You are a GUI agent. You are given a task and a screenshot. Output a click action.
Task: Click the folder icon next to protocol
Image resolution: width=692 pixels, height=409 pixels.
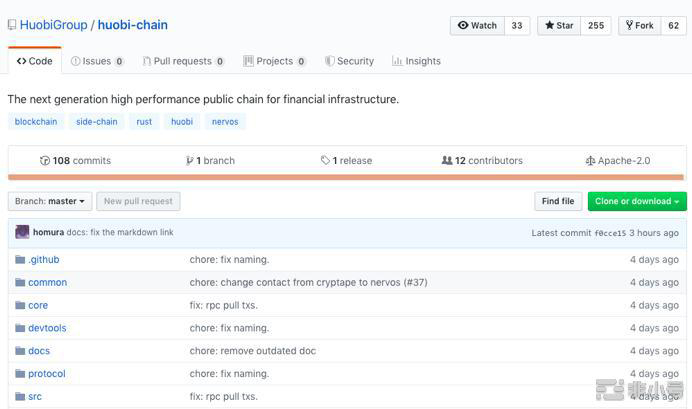pos(20,374)
